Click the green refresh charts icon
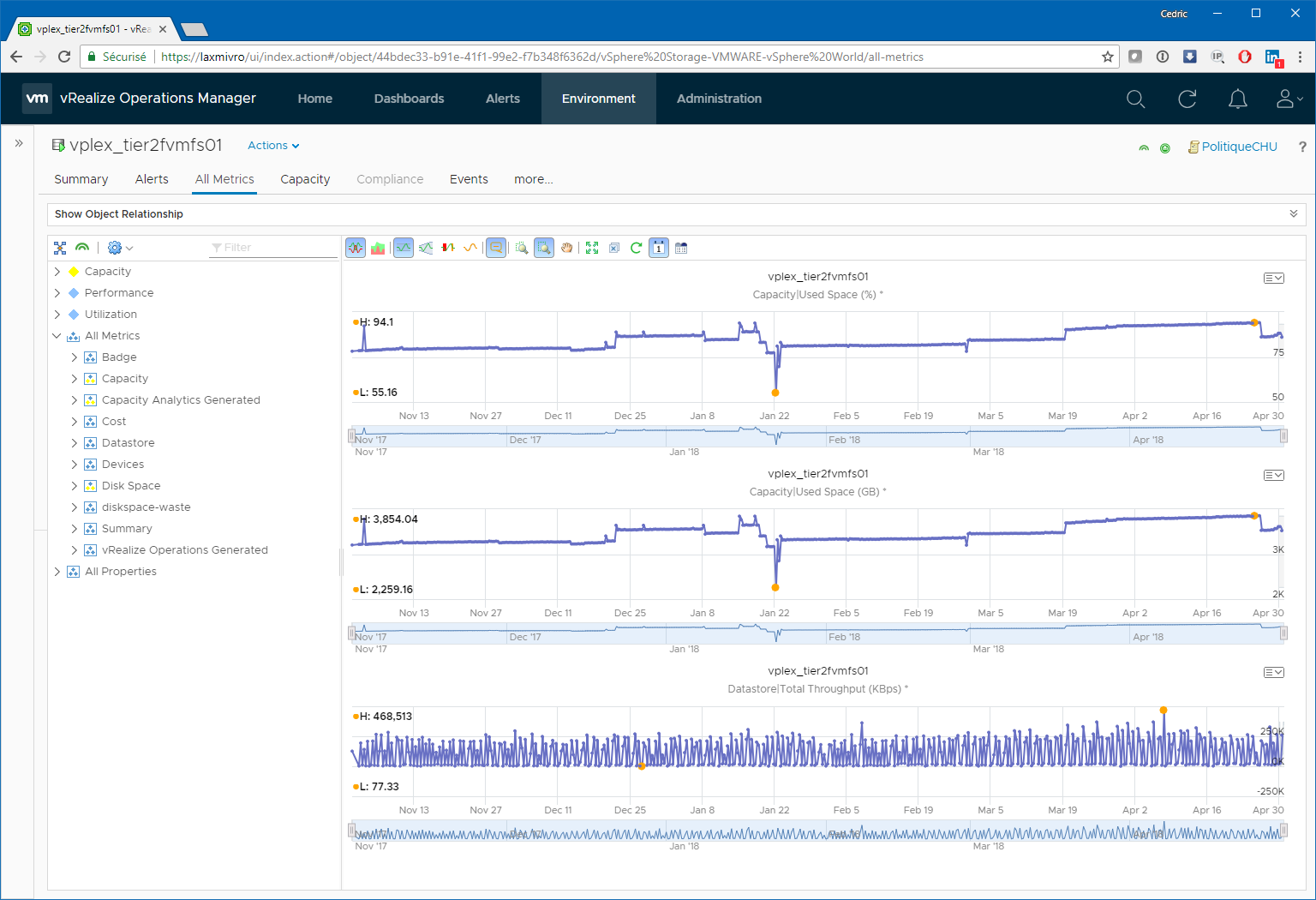This screenshot has height=900, width=1316. point(636,248)
